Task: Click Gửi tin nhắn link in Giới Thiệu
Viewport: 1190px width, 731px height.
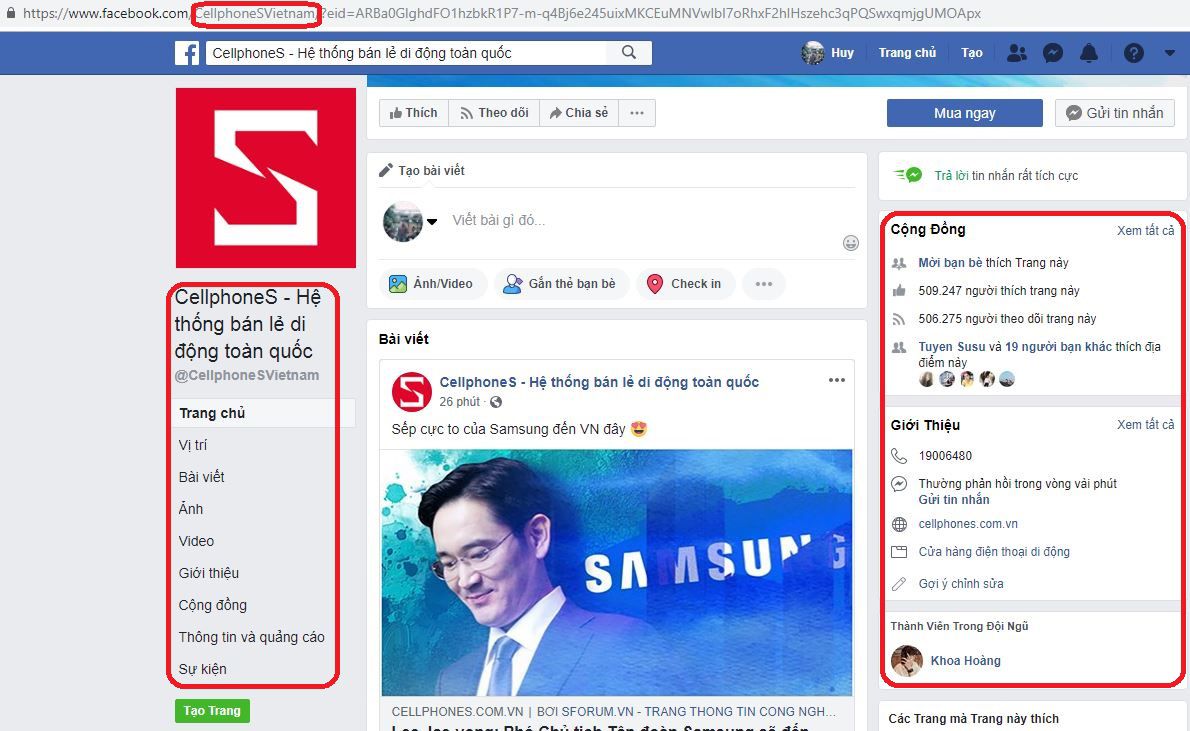Action: click(x=954, y=499)
